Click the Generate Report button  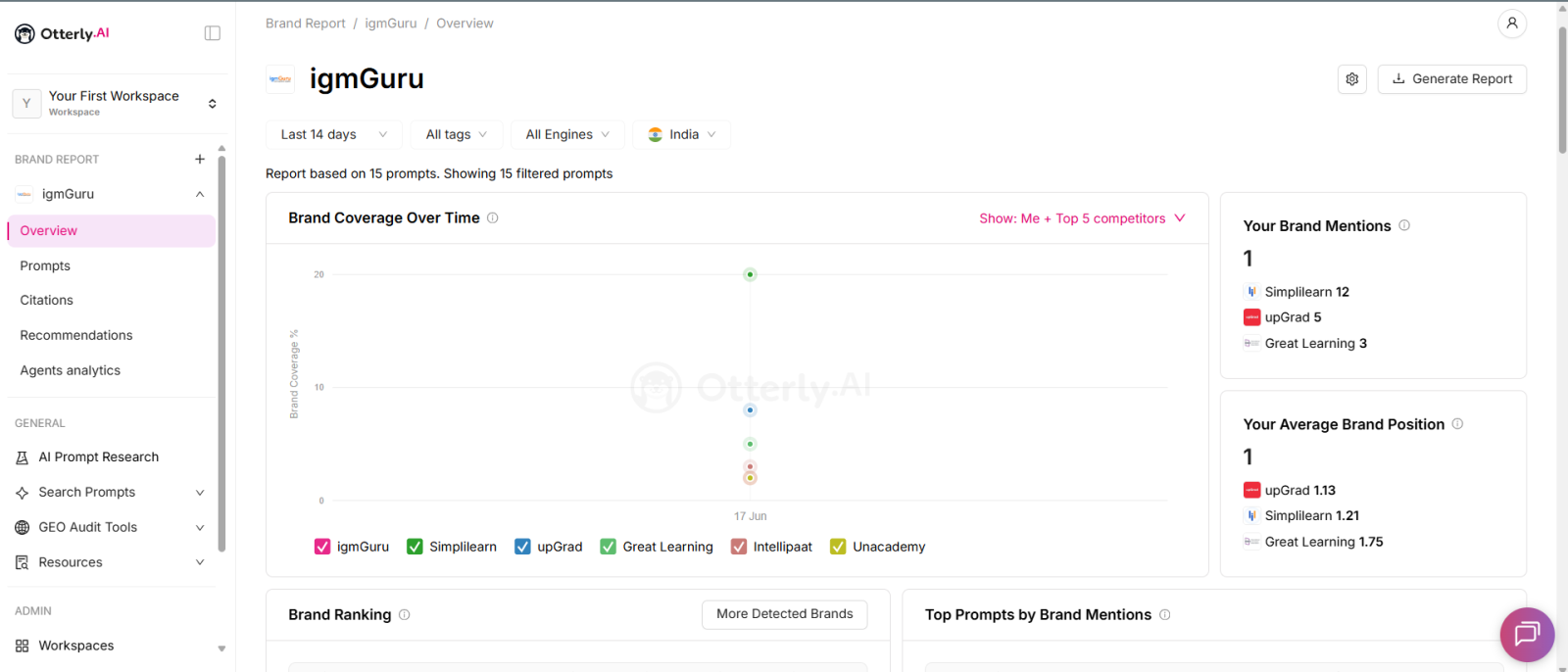pos(1452,79)
